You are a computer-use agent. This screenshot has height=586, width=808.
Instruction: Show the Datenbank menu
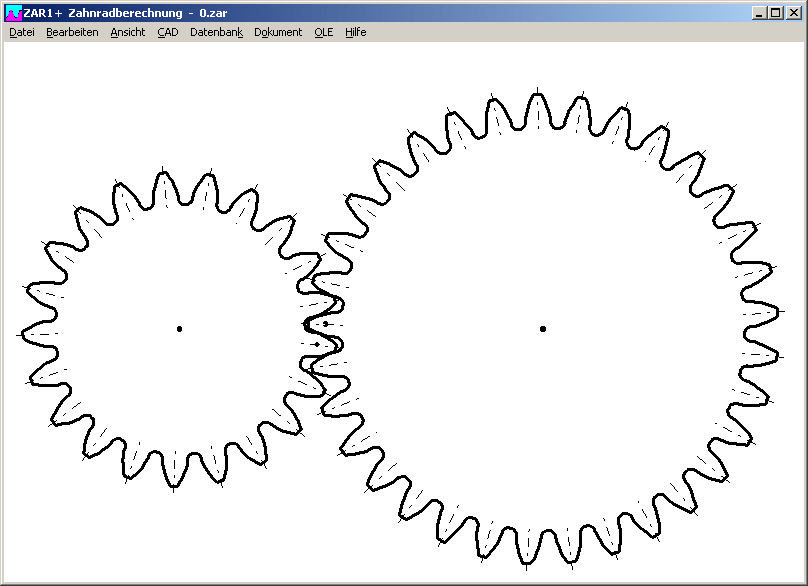click(x=216, y=32)
